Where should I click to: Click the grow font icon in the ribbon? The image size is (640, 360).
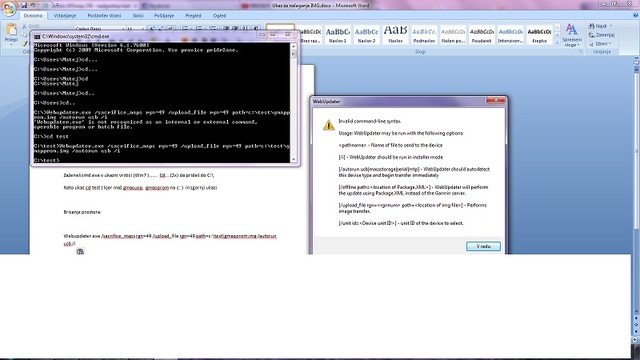coord(152,29)
